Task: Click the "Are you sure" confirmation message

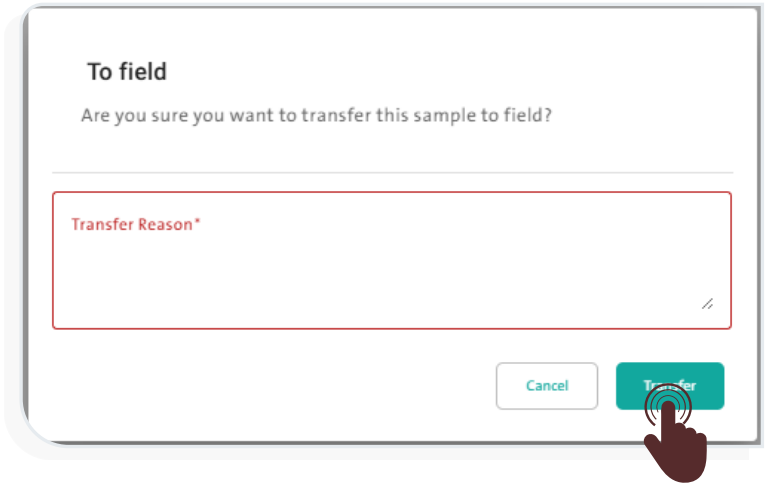Action: click(317, 115)
